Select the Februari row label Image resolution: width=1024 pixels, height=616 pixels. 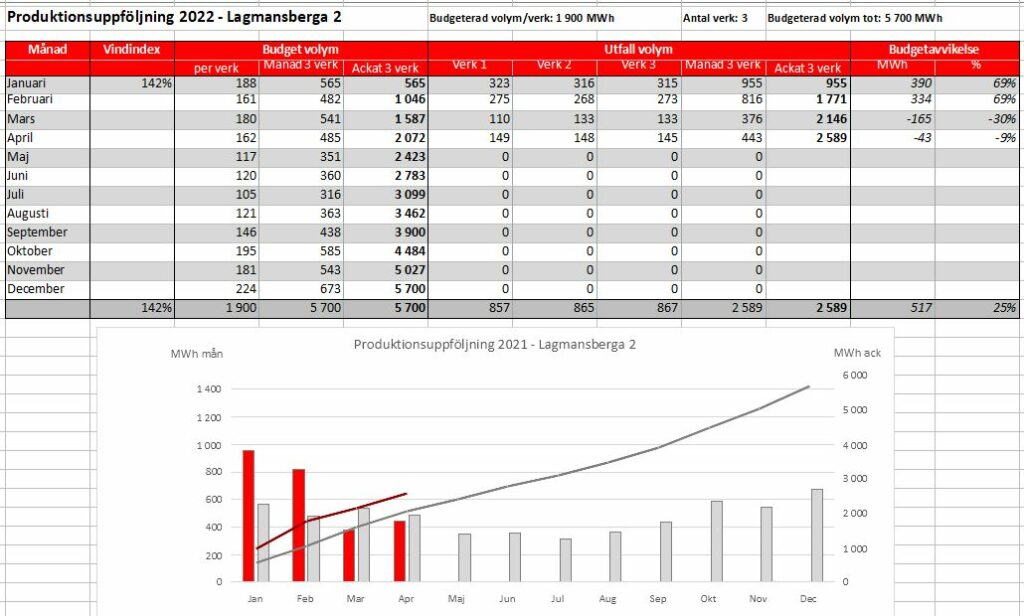(30, 99)
